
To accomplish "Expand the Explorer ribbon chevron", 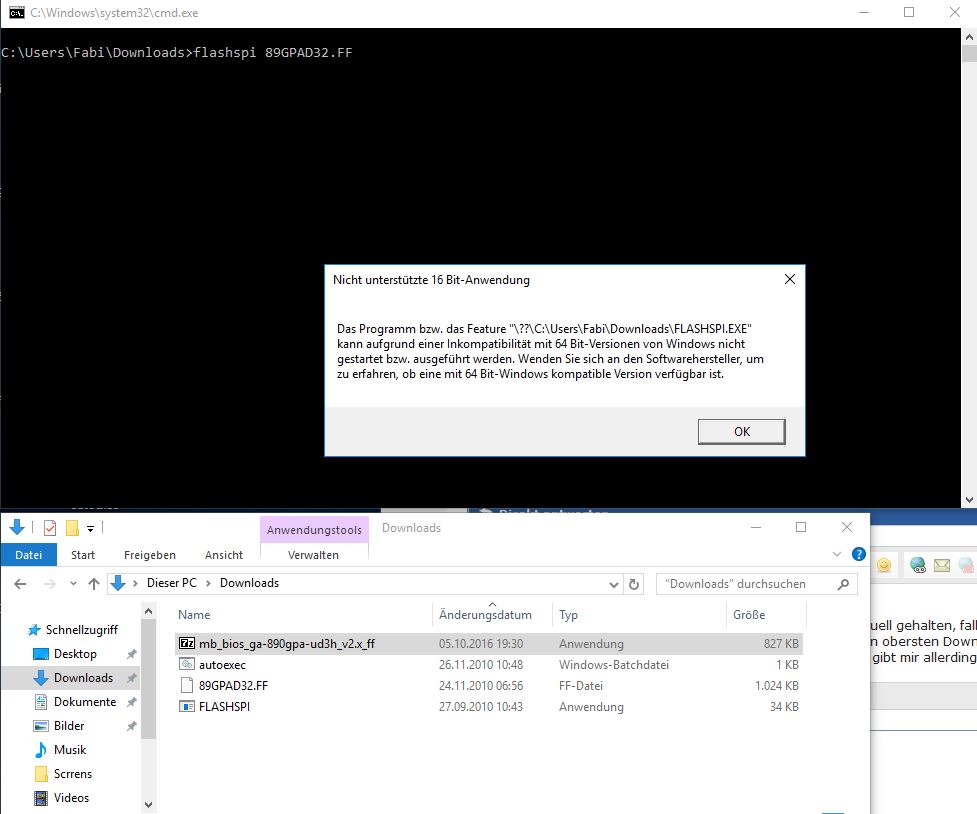I will tap(837, 554).
